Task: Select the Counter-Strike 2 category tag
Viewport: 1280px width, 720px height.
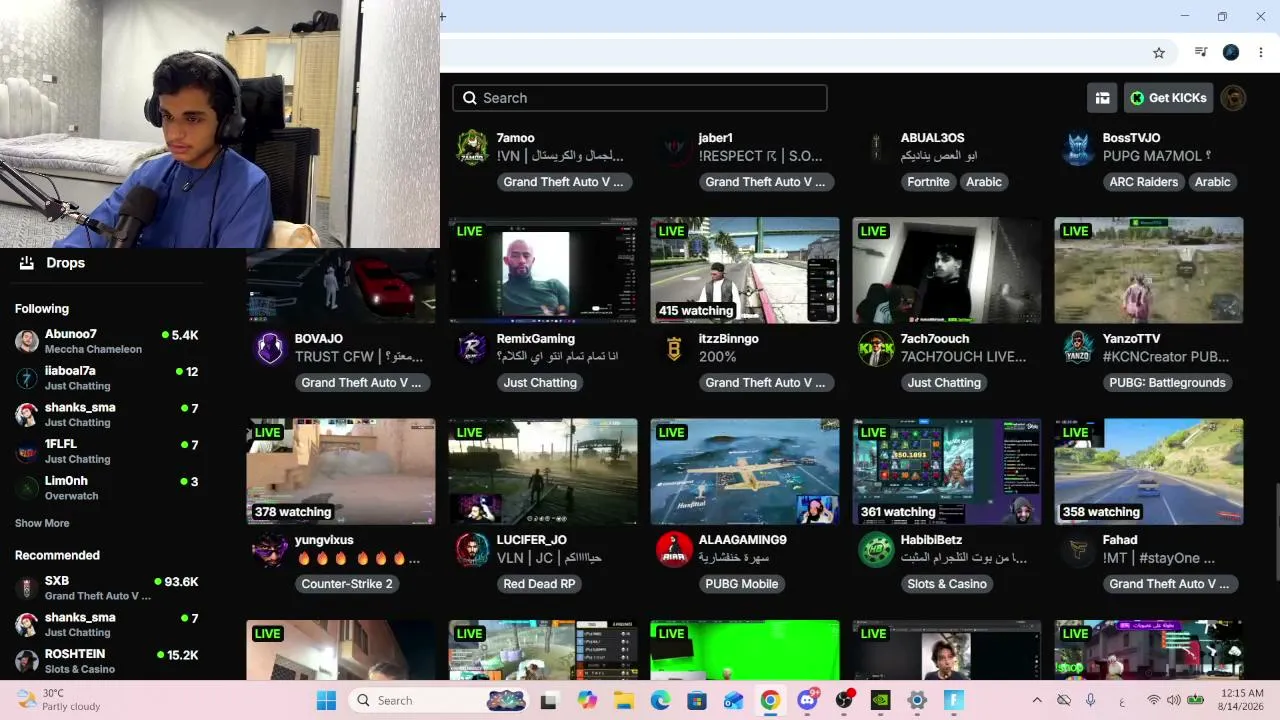Action: (x=347, y=584)
